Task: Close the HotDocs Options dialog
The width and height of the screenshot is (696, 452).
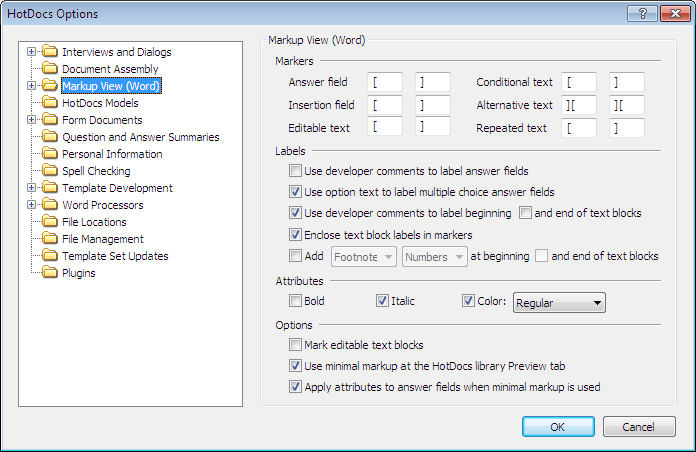Action: coord(675,14)
